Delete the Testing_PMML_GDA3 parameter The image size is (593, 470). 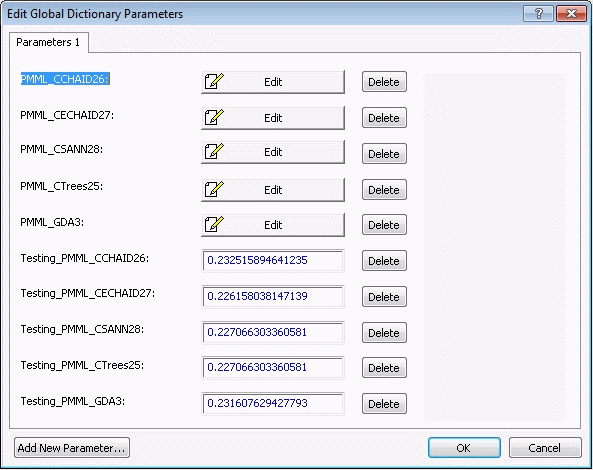point(384,403)
